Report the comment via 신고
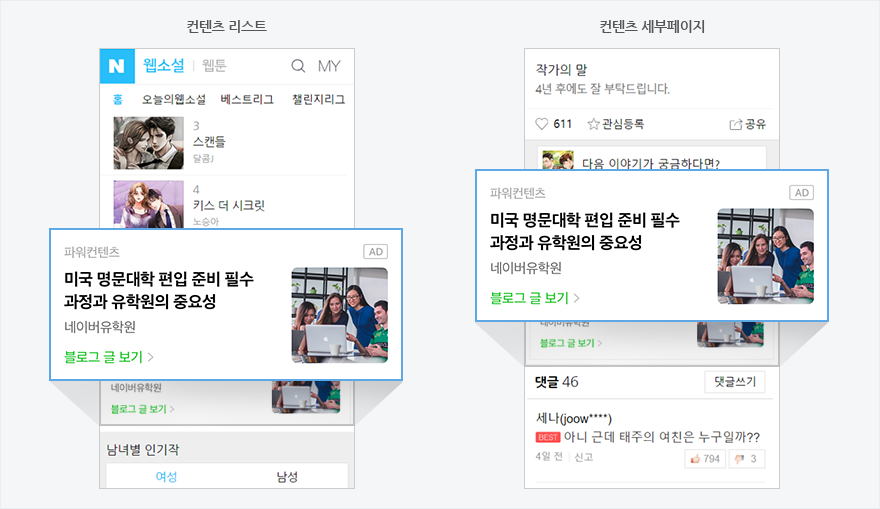This screenshot has width=880, height=509. click(x=584, y=457)
